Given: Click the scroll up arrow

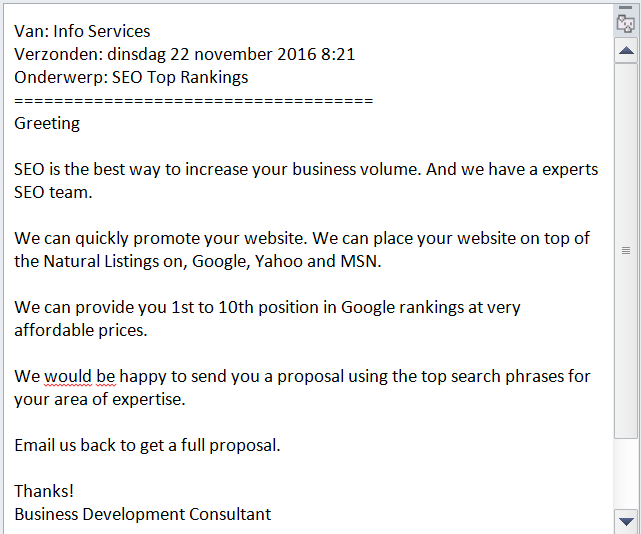Looking at the screenshot, I should pos(626,51).
